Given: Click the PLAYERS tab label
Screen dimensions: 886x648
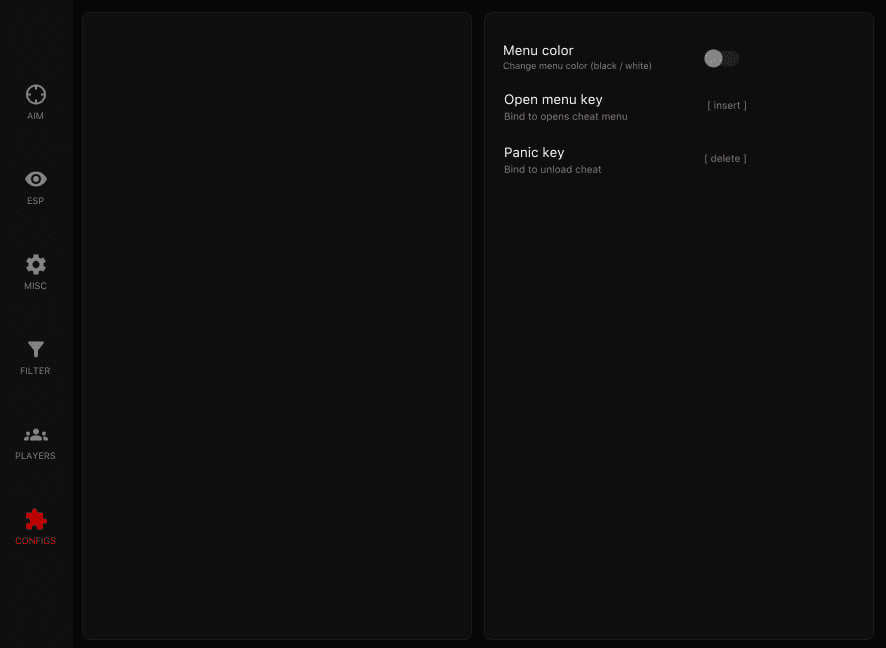Looking at the screenshot, I should pyautogui.click(x=35, y=456).
